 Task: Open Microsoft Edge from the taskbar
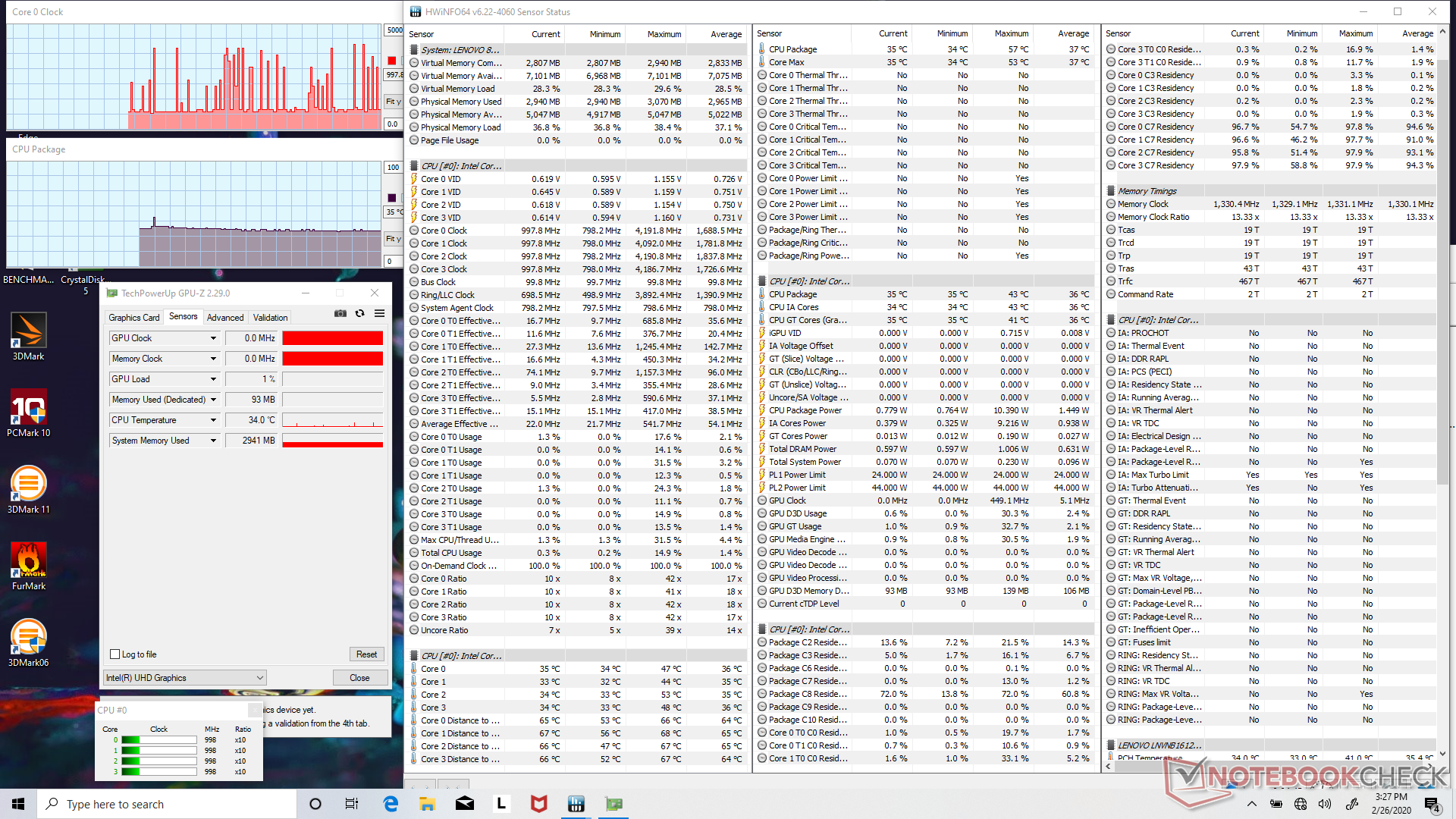(x=391, y=804)
